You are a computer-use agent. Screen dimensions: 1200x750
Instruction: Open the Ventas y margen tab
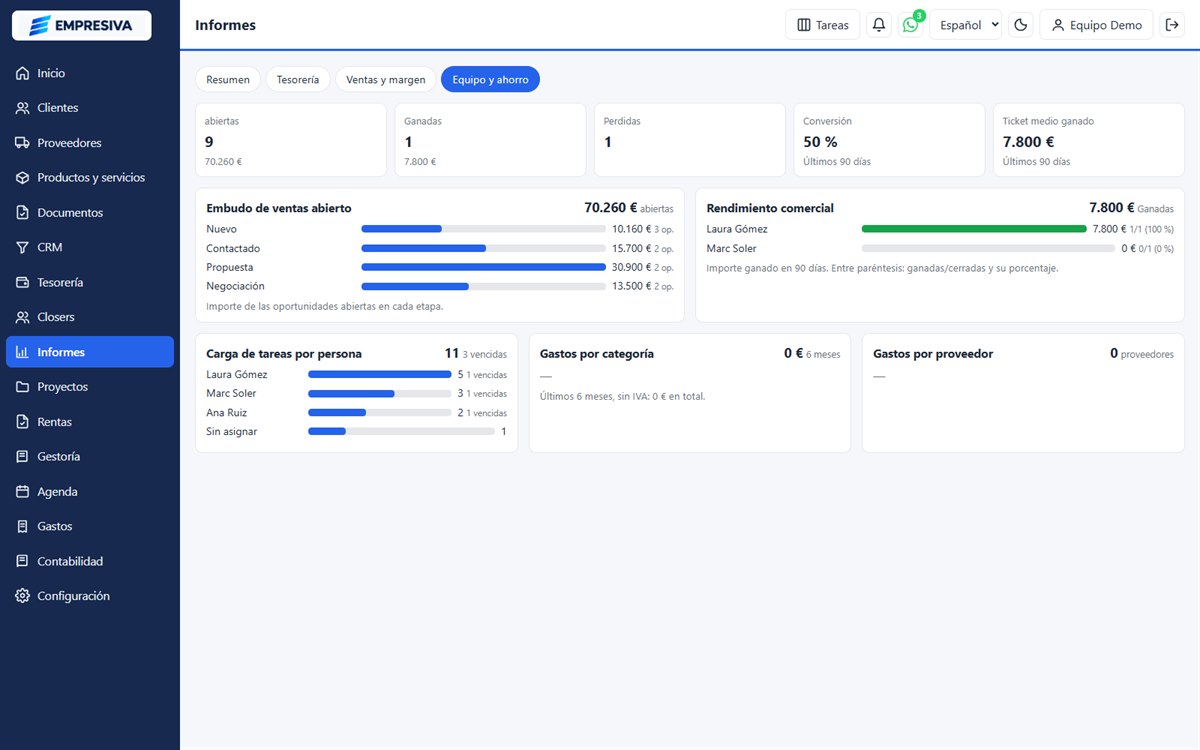coord(386,79)
